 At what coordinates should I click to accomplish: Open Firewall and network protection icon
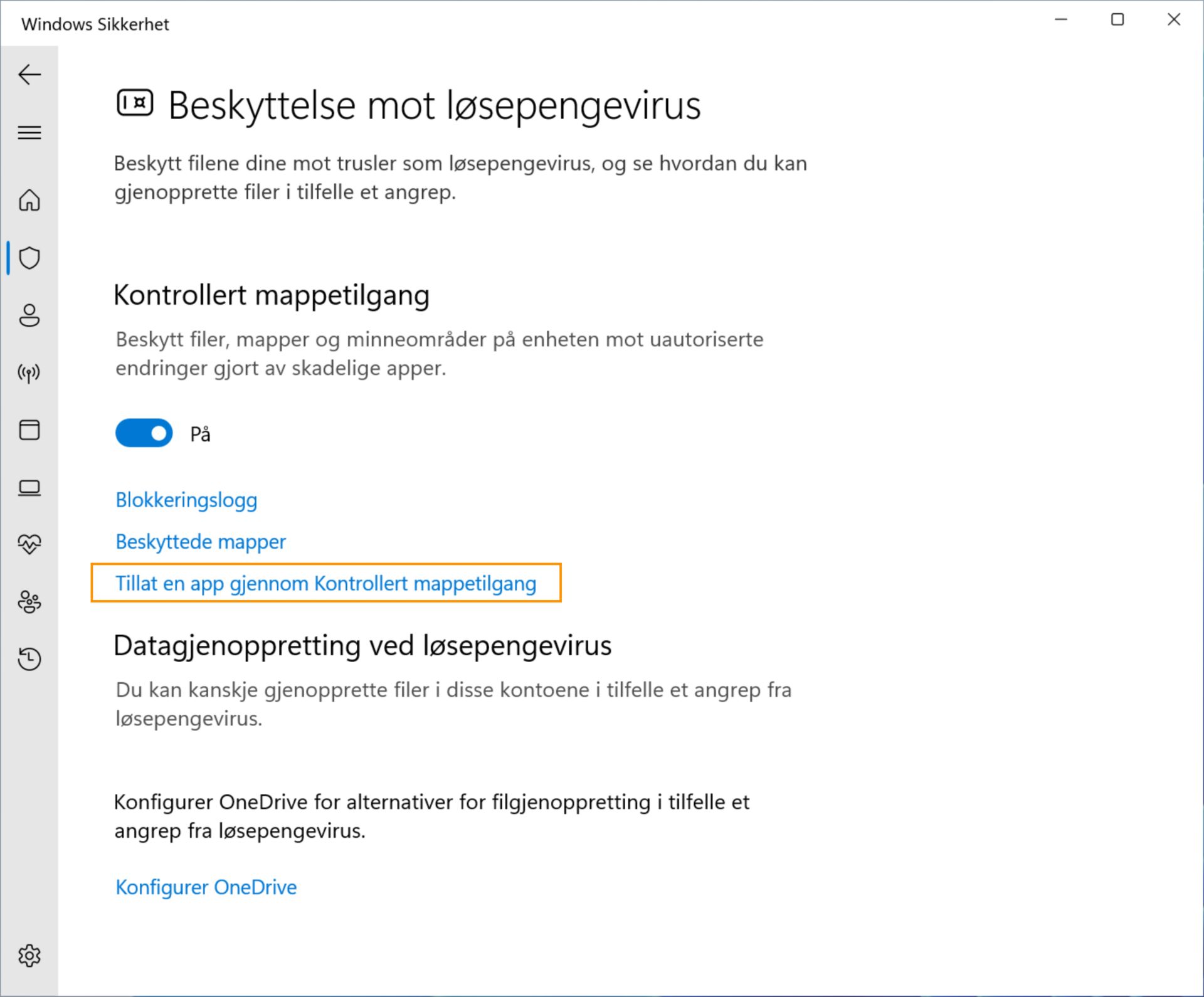(x=29, y=373)
